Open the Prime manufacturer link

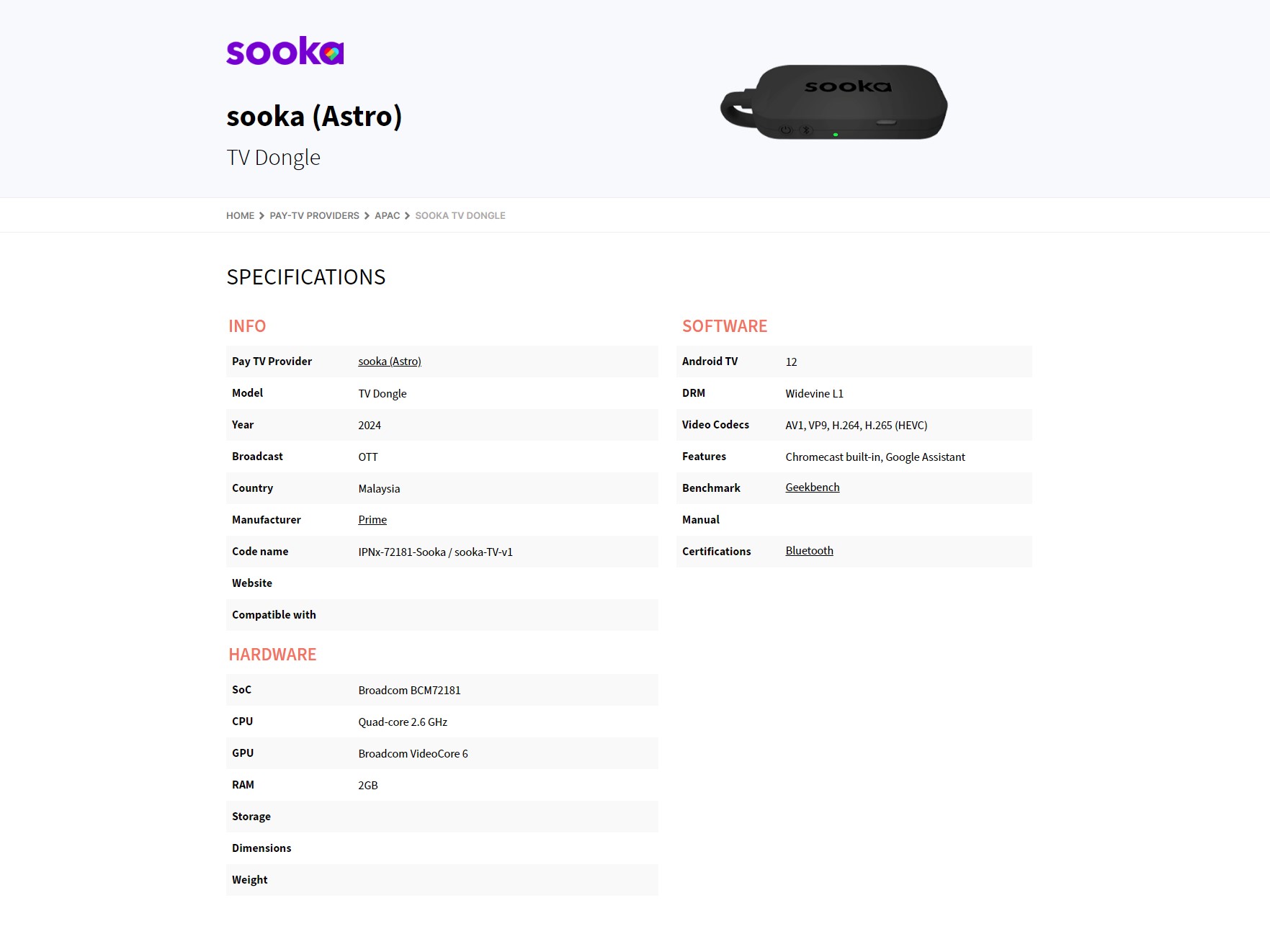(372, 520)
